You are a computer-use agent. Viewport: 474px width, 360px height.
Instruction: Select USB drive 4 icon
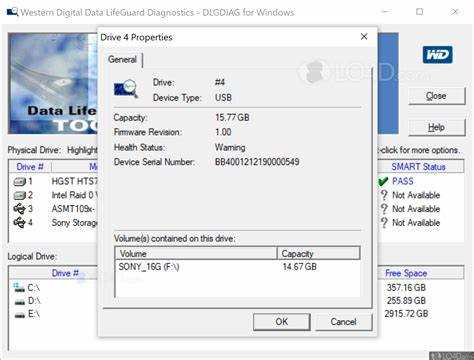point(19,222)
